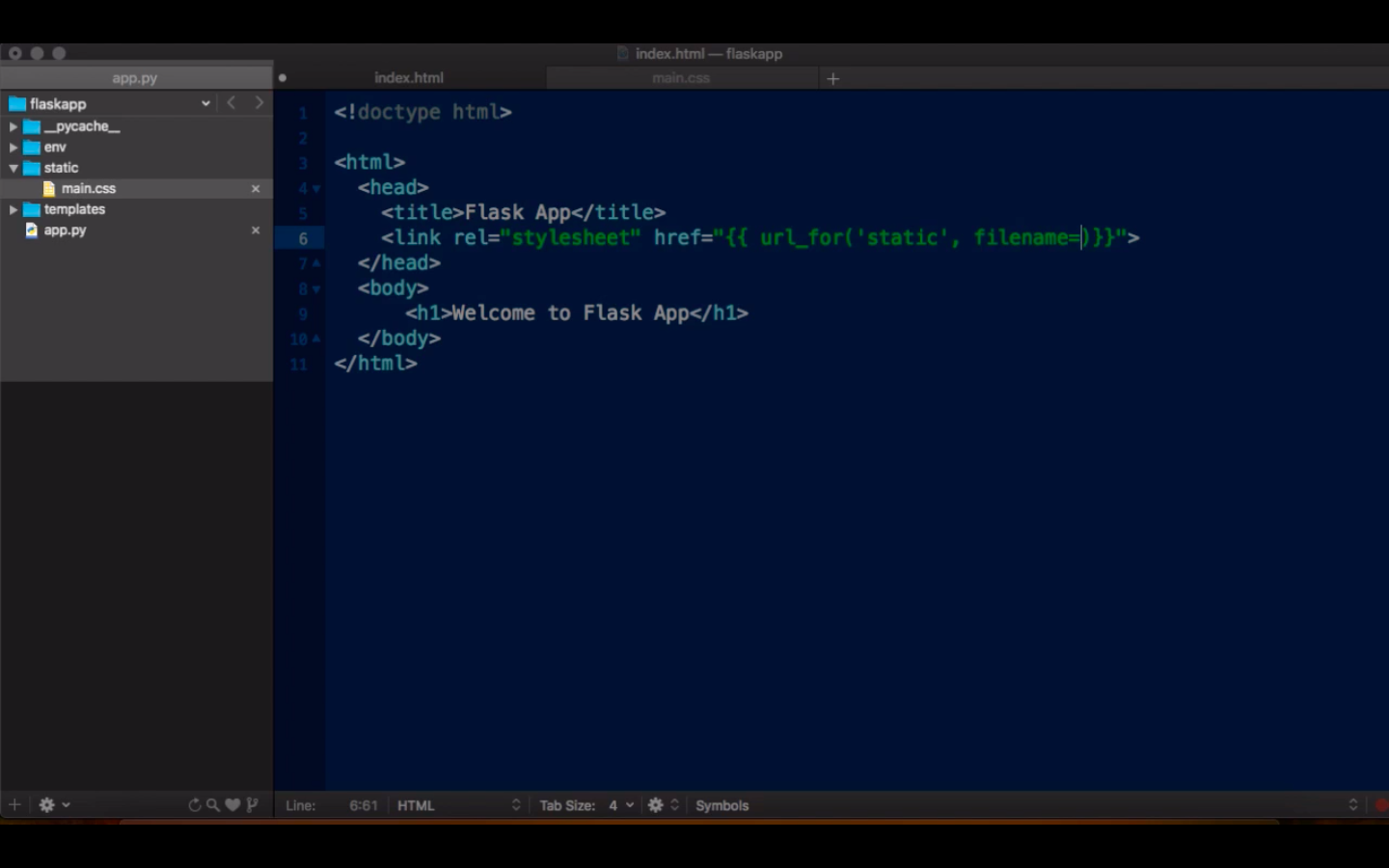Open the HTML language selector

tap(458, 805)
